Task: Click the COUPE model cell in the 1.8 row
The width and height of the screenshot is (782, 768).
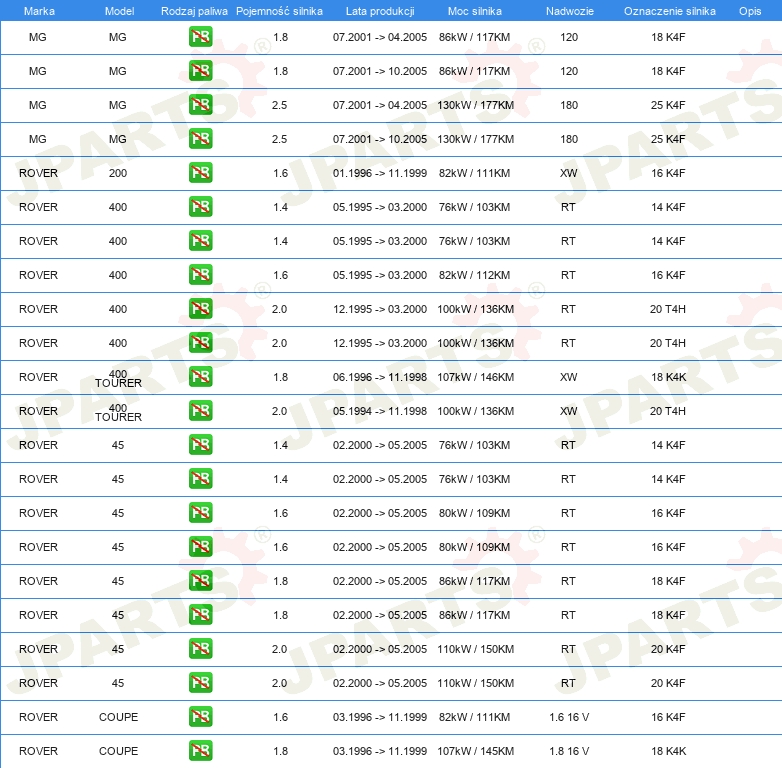Action: [118, 751]
